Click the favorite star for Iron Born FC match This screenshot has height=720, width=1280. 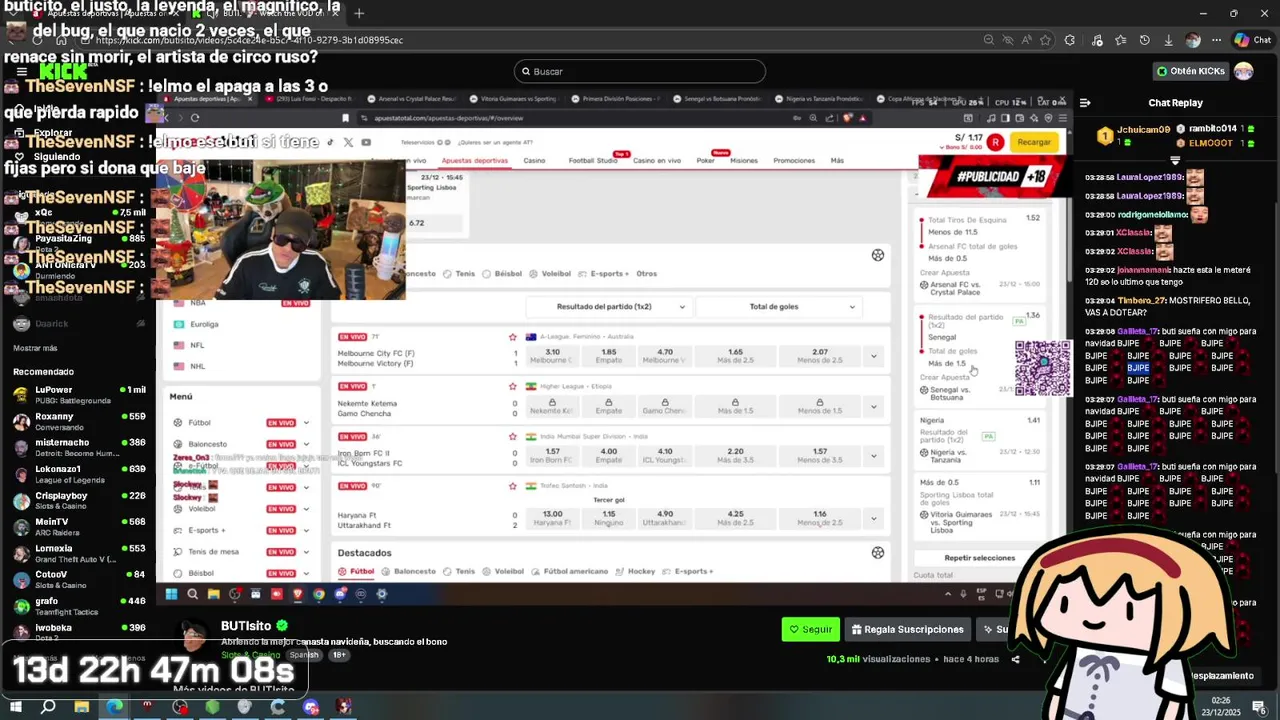[x=513, y=437]
